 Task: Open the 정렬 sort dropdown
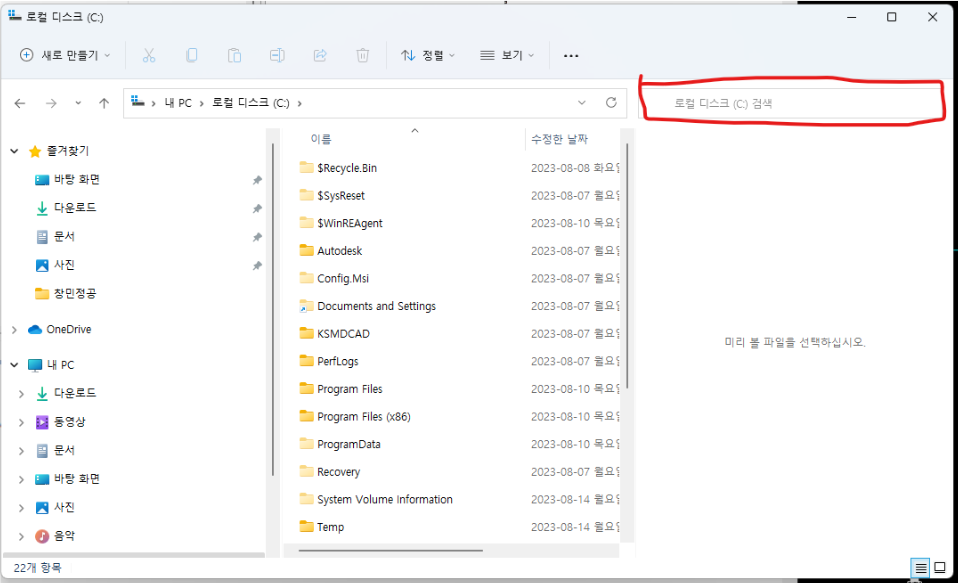[x=428, y=55]
